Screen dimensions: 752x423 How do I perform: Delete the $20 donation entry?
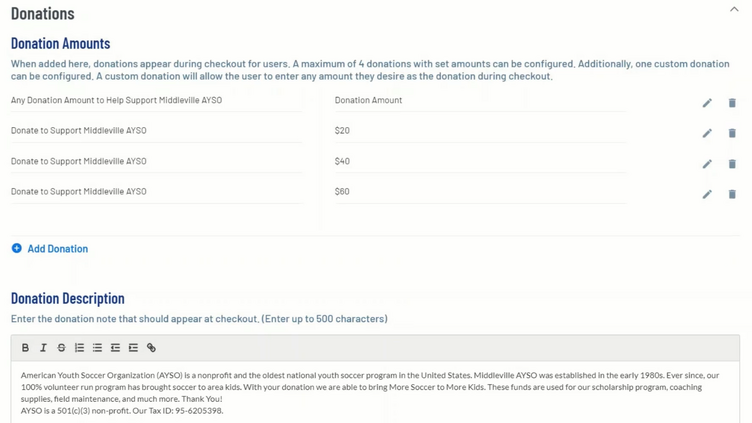click(732, 133)
